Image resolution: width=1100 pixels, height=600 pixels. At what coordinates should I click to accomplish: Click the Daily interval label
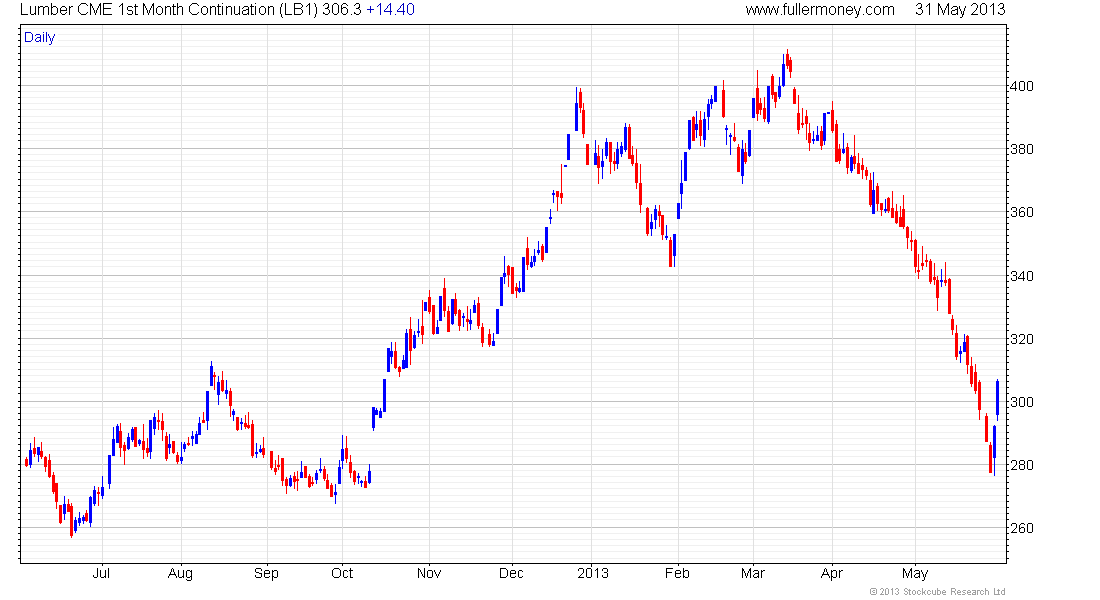click(x=39, y=38)
